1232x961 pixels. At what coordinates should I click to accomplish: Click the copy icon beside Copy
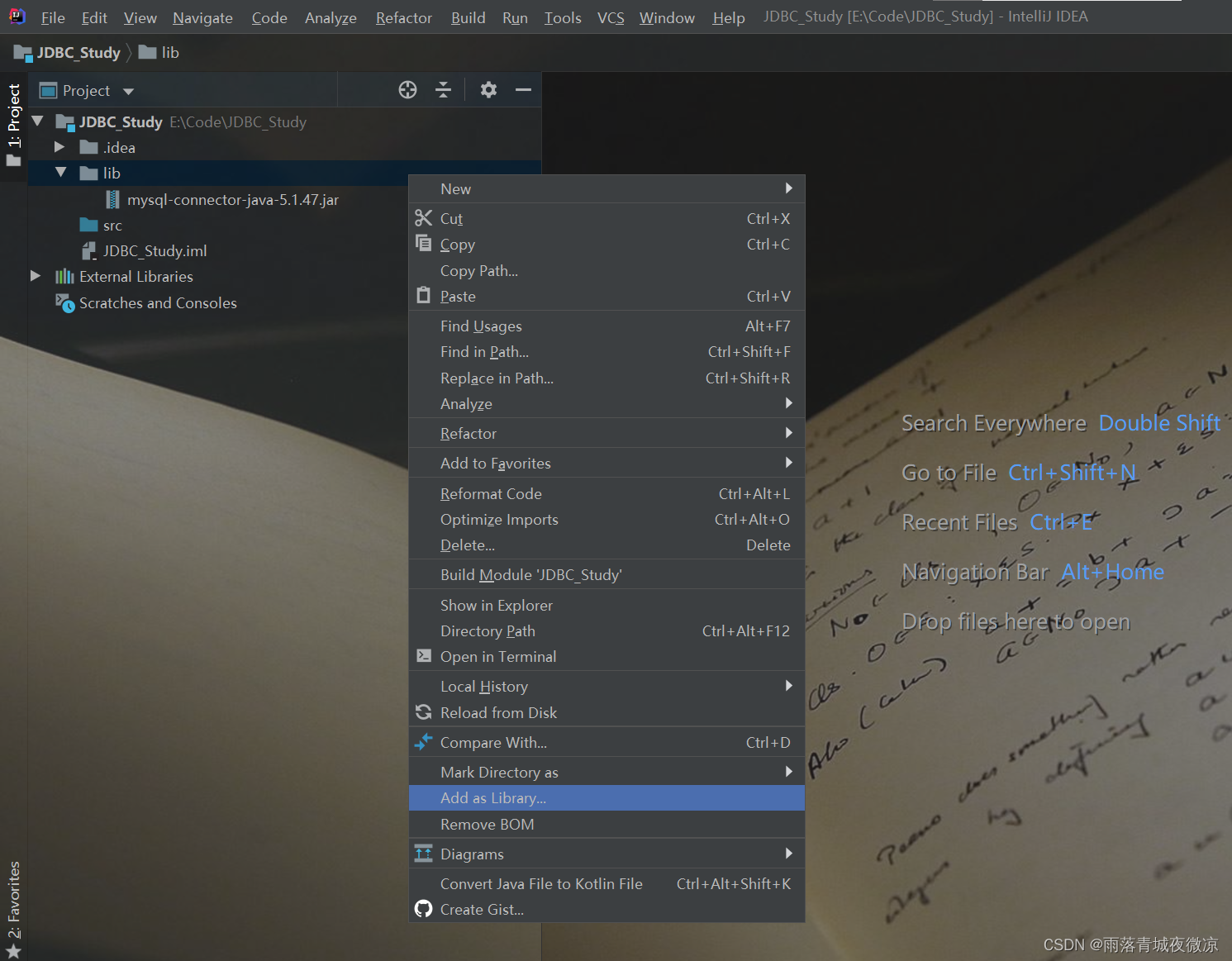pos(424,244)
